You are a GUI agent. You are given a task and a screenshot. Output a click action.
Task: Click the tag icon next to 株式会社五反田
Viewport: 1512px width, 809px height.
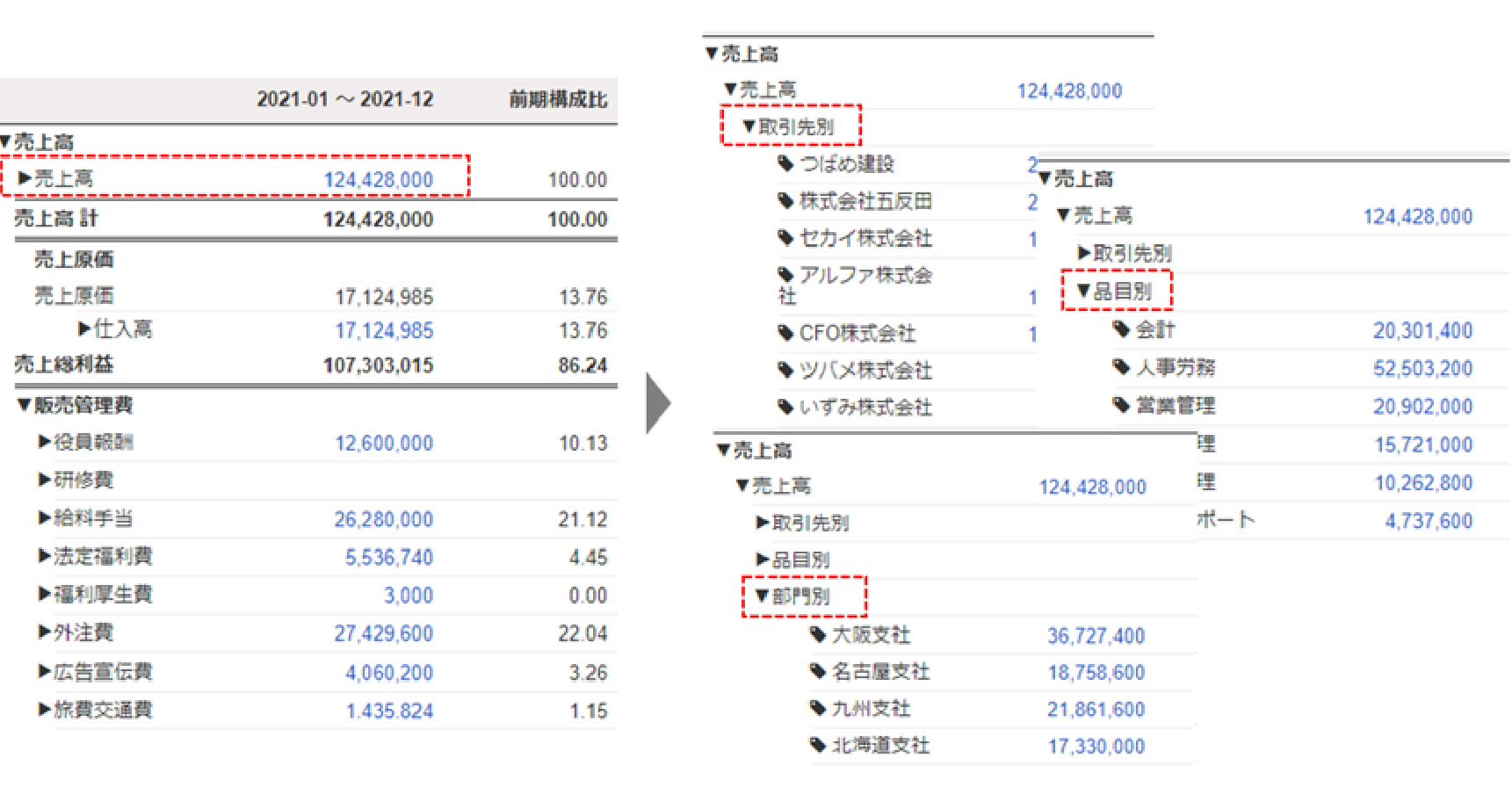786,201
